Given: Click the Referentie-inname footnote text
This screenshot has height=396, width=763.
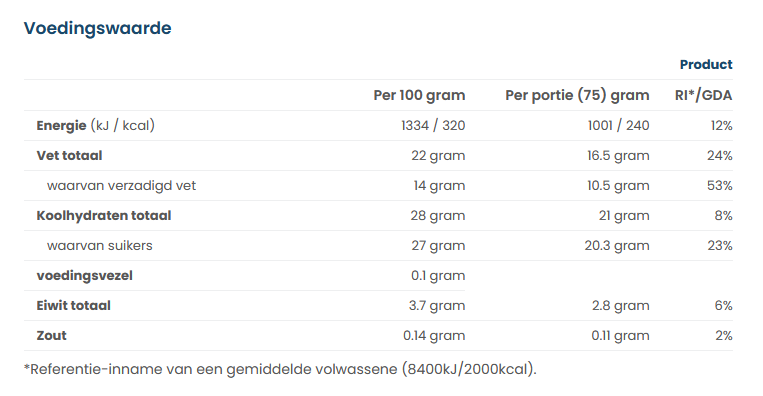Looking at the screenshot, I should coord(280,369).
